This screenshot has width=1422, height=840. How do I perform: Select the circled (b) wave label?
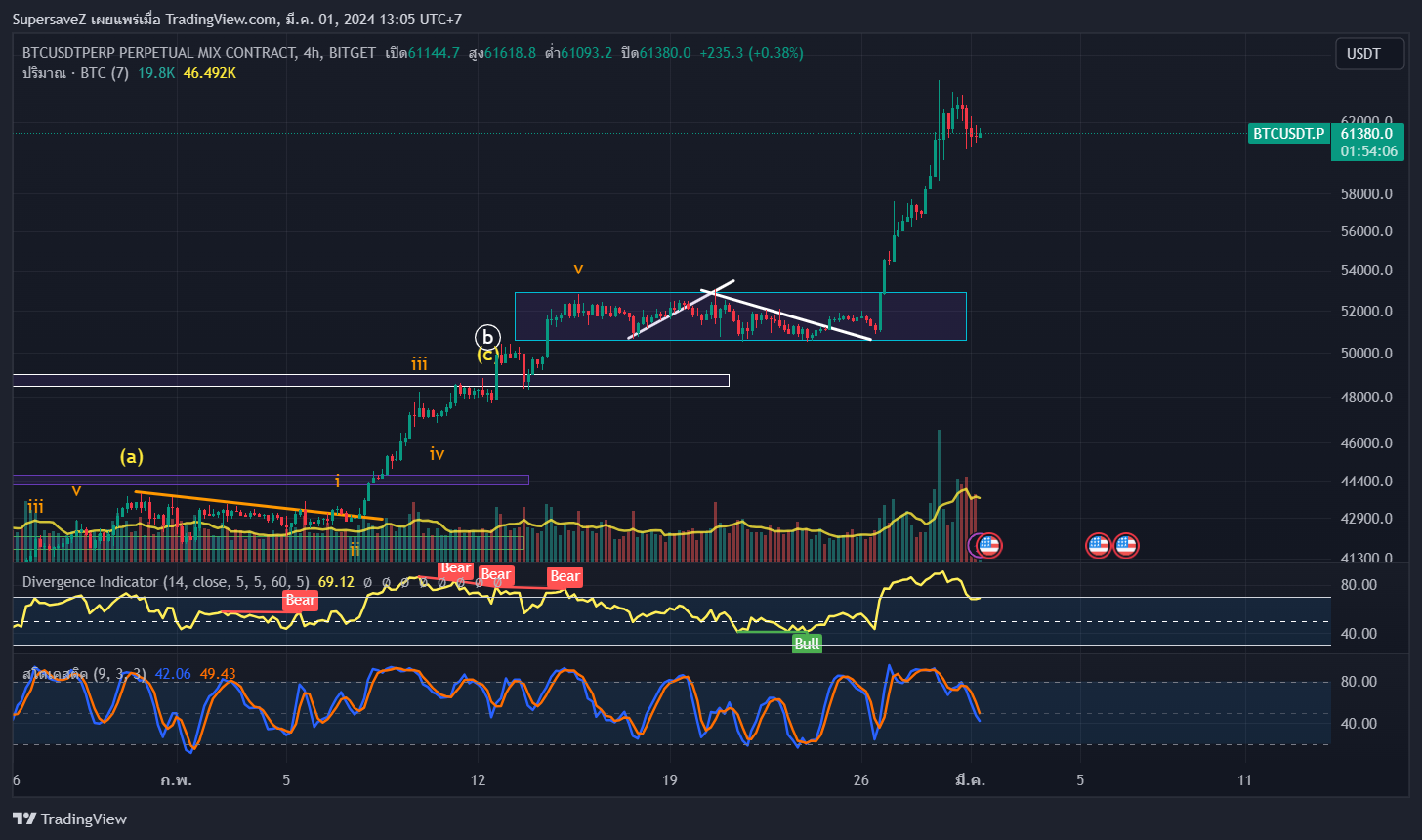(x=487, y=337)
